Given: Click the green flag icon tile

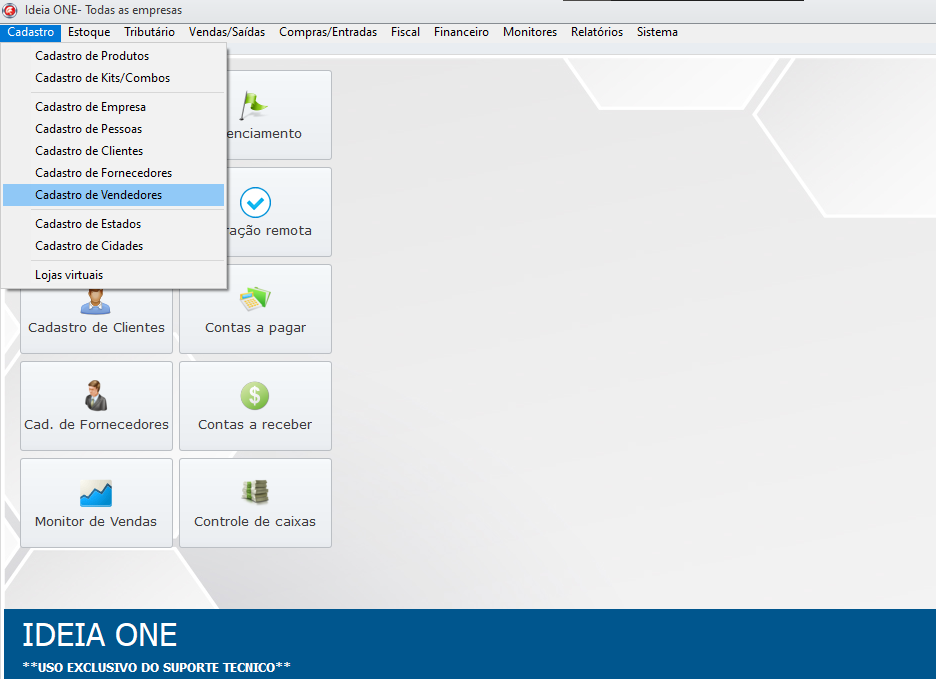Looking at the screenshot, I should pyautogui.click(x=255, y=103).
